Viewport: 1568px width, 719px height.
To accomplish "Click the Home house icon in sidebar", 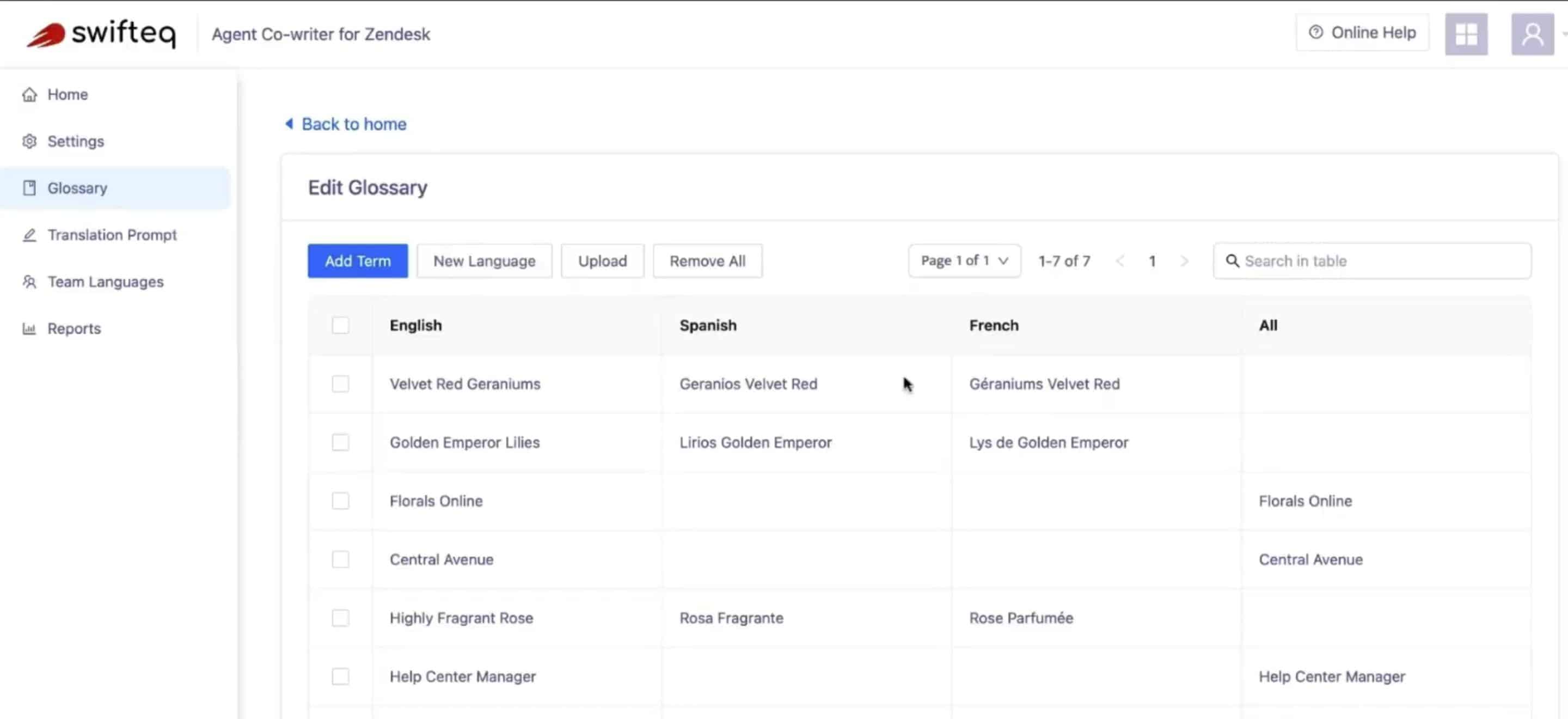I will [x=29, y=94].
